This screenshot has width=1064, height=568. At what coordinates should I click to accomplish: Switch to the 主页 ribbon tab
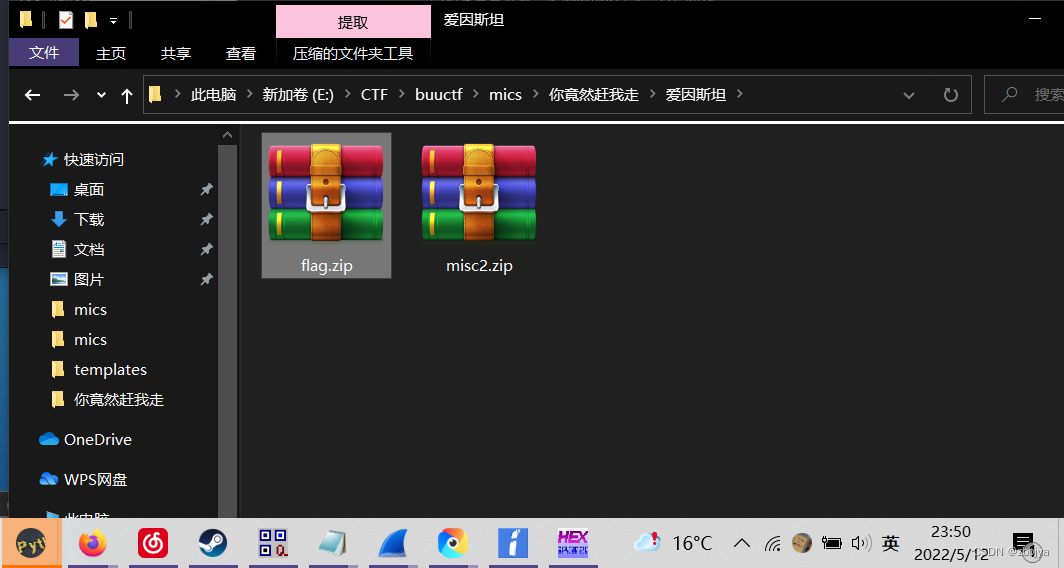tap(111, 53)
